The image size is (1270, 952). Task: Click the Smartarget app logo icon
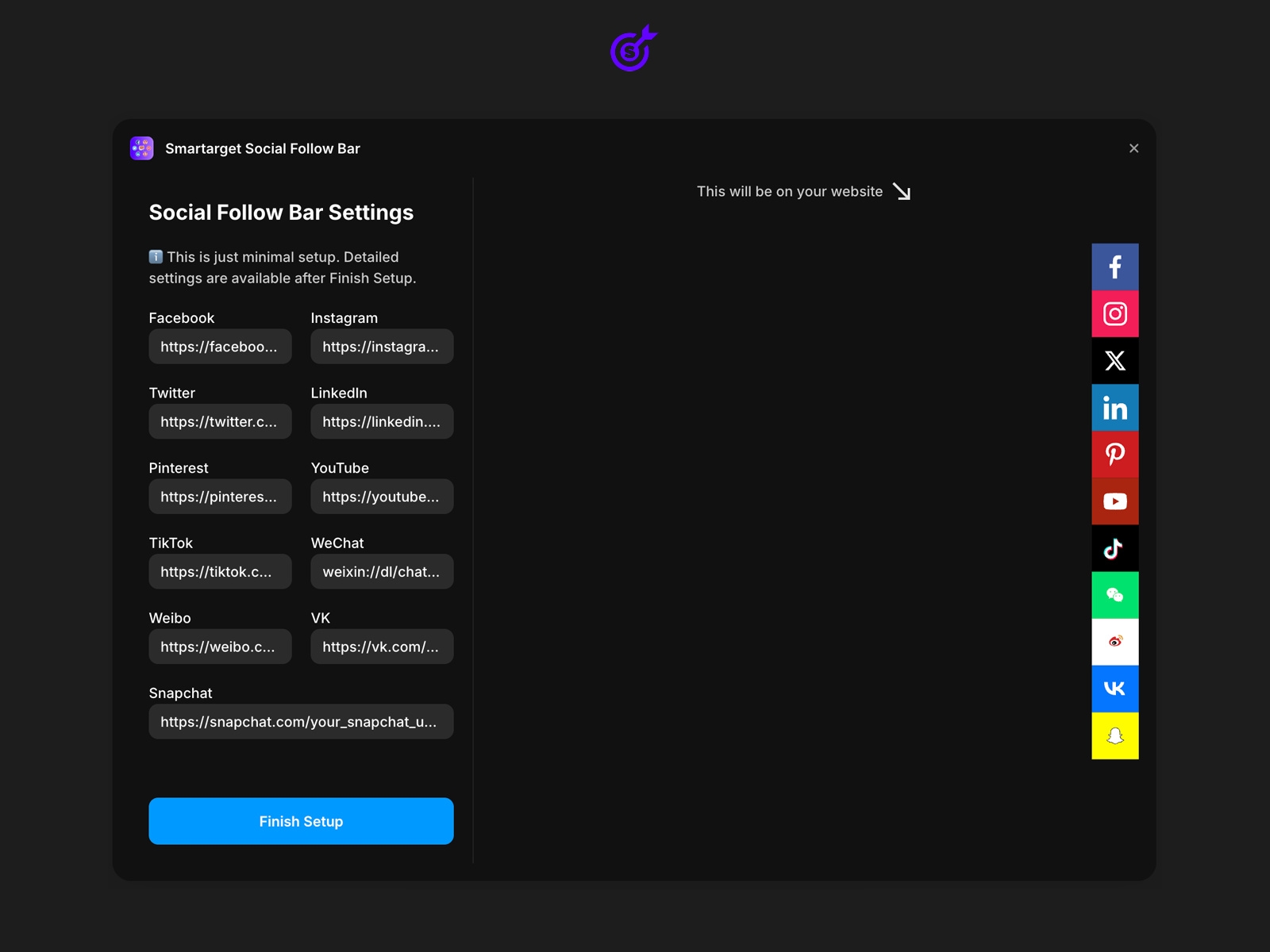coord(141,148)
